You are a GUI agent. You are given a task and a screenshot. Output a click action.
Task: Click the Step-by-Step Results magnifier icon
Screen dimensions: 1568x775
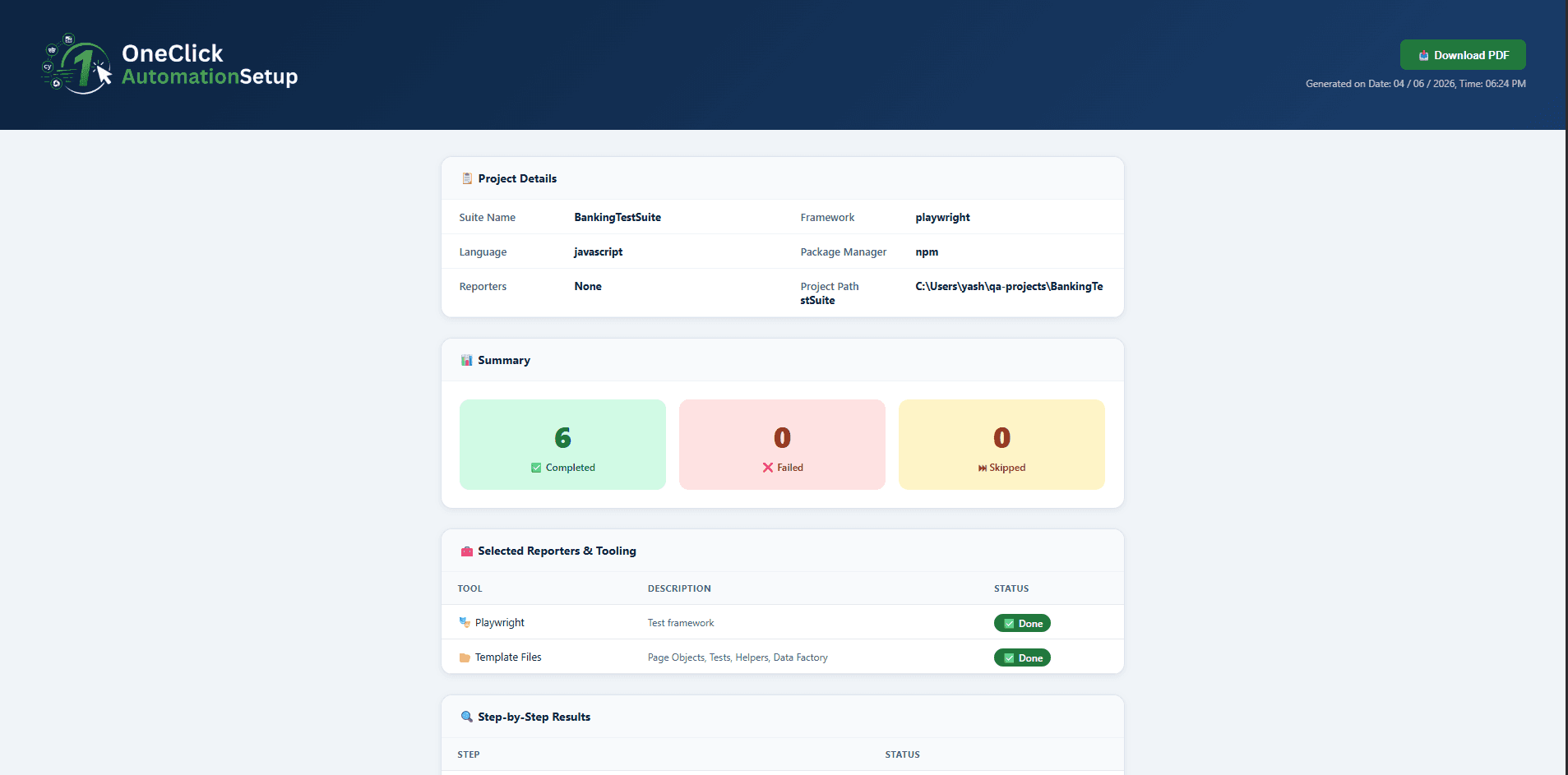(467, 717)
